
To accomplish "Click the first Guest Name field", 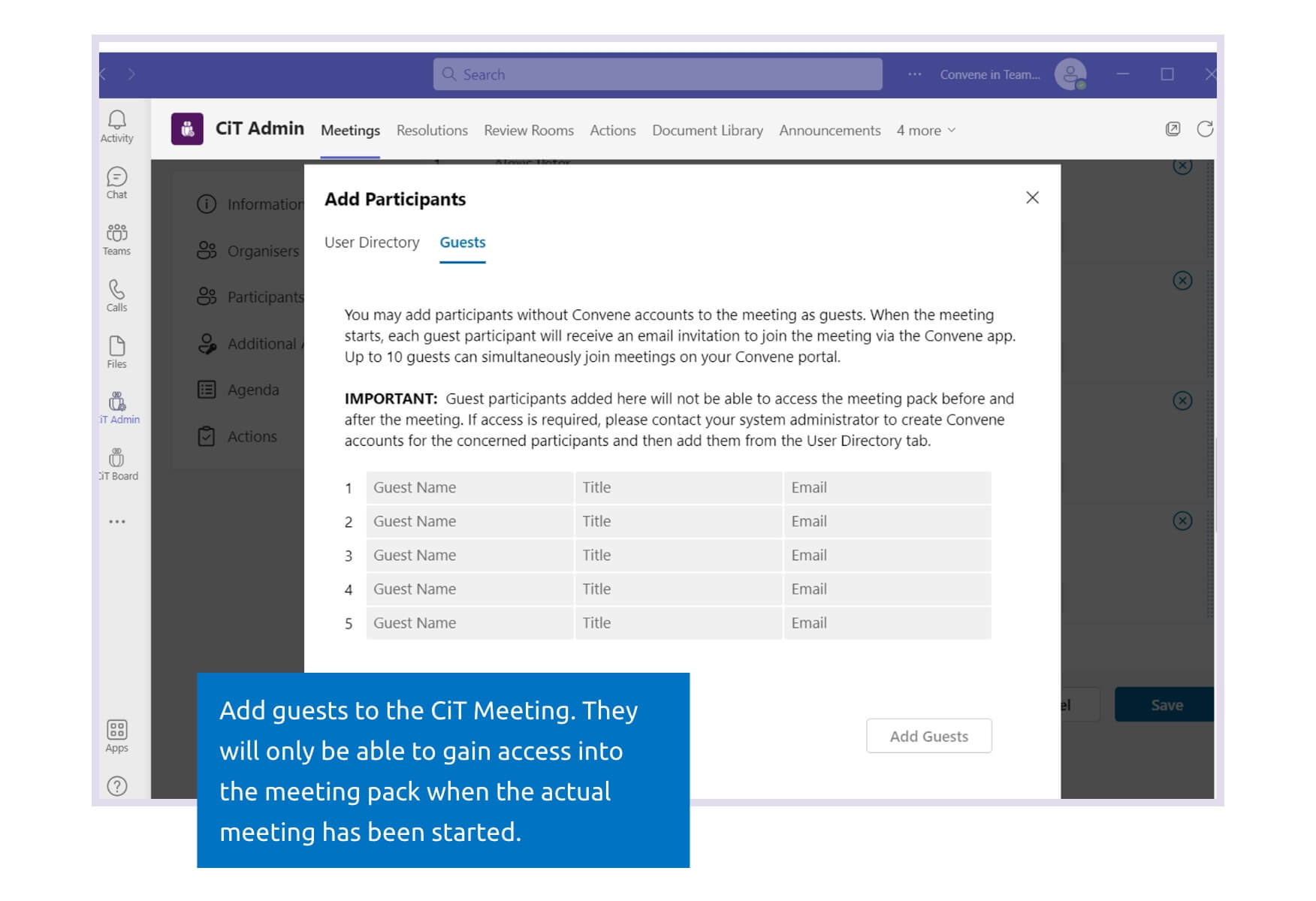I will (x=469, y=487).
